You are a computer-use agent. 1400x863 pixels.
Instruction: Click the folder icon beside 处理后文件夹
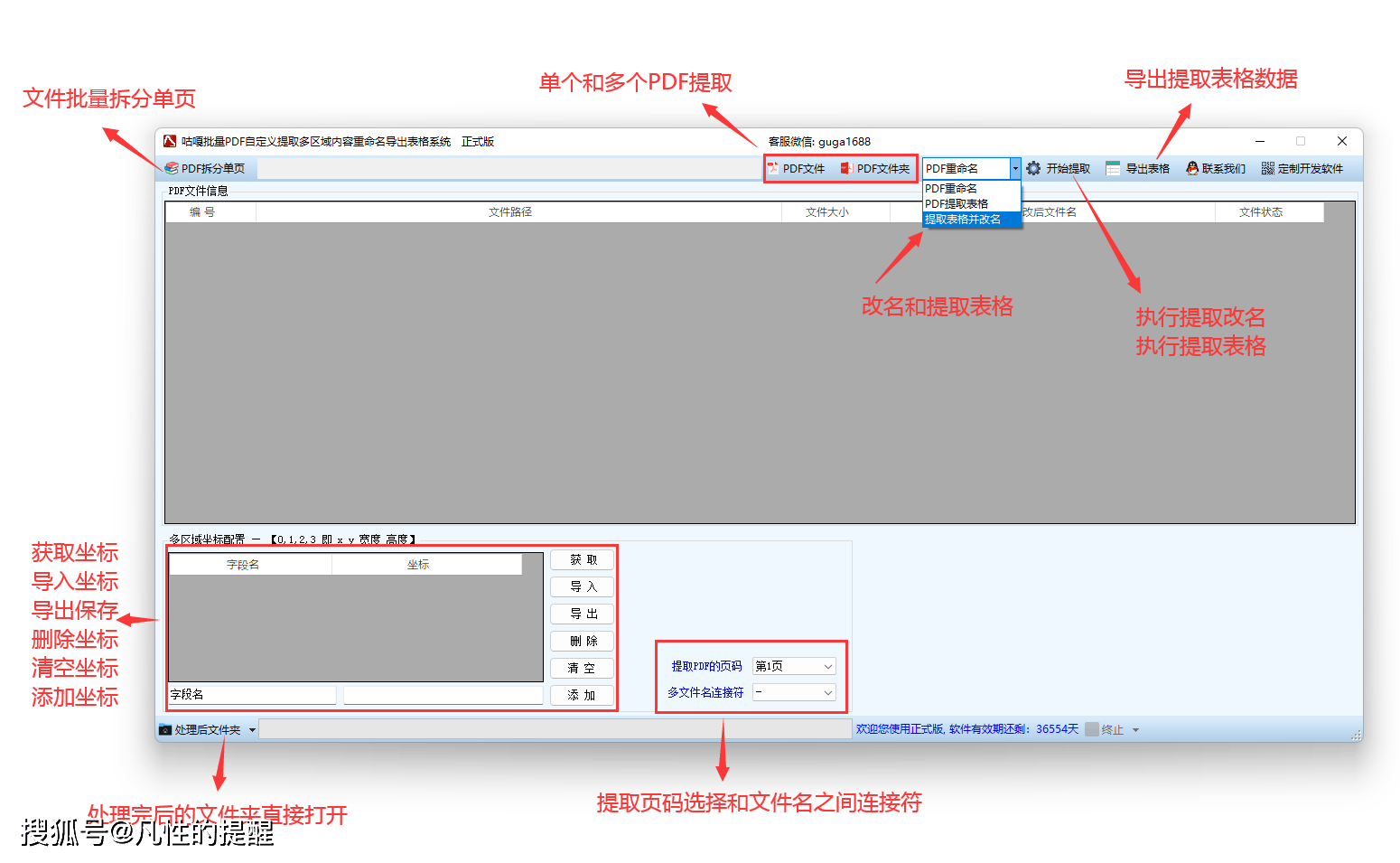(165, 729)
